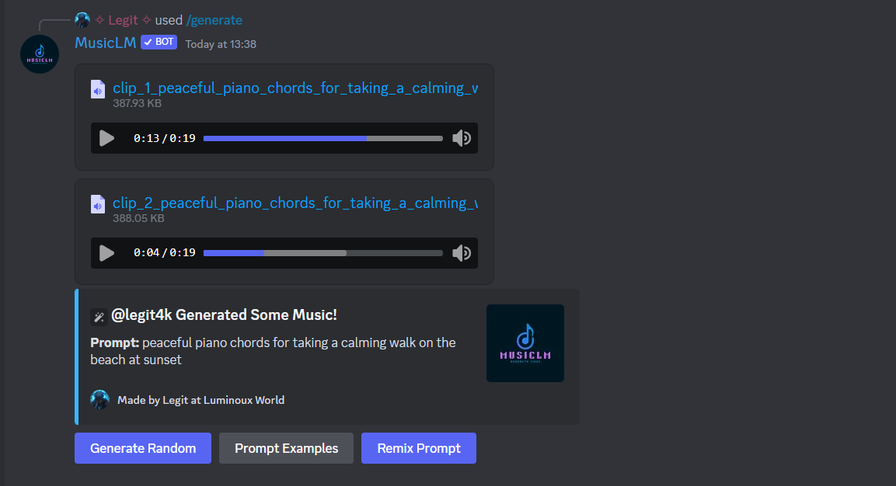Viewport: 896px width, 486px height.
Task: Open the MusicLM logo thumbnail in the embed
Action: click(525, 343)
